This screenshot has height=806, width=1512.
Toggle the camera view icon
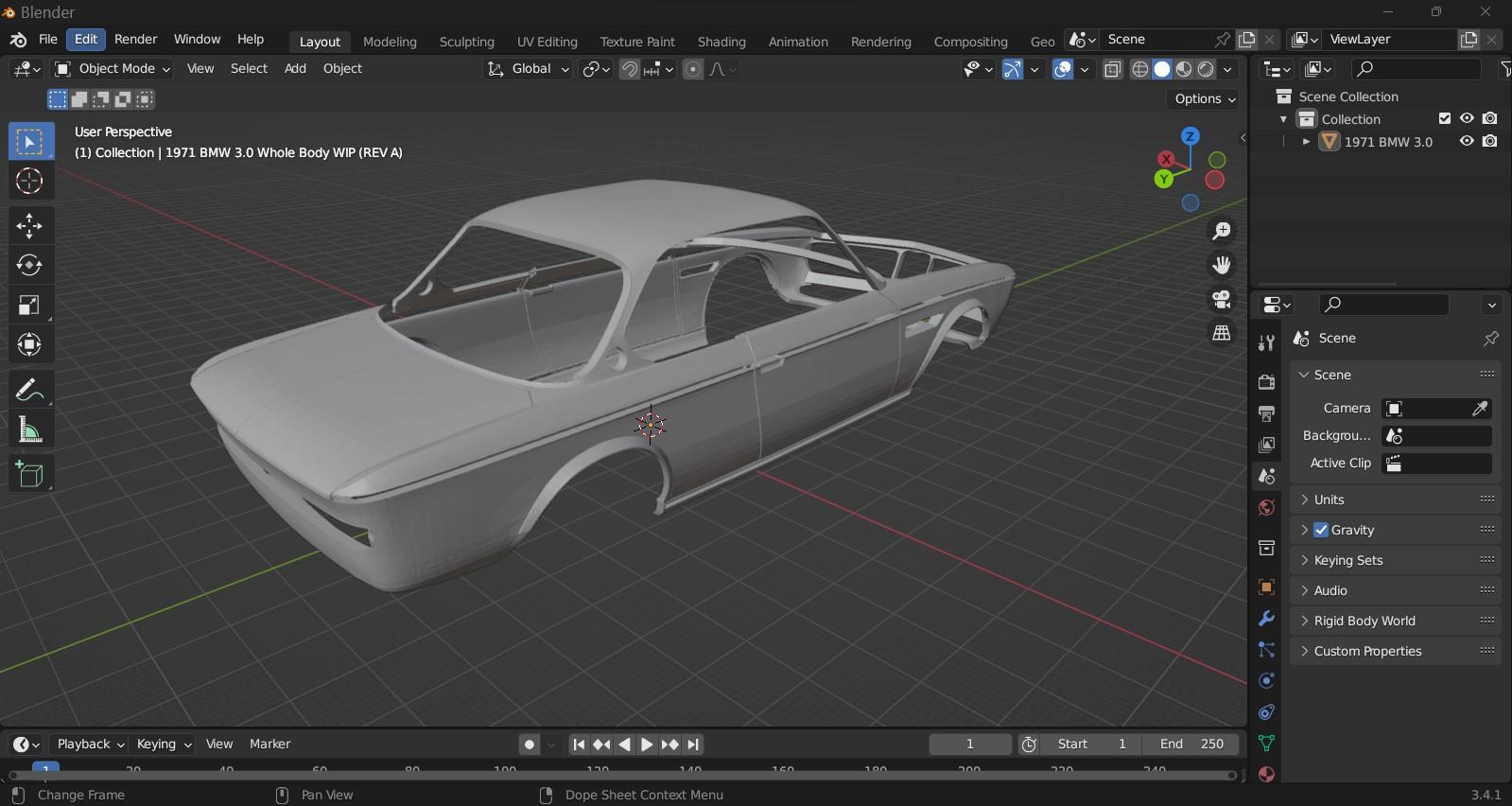point(1222,299)
